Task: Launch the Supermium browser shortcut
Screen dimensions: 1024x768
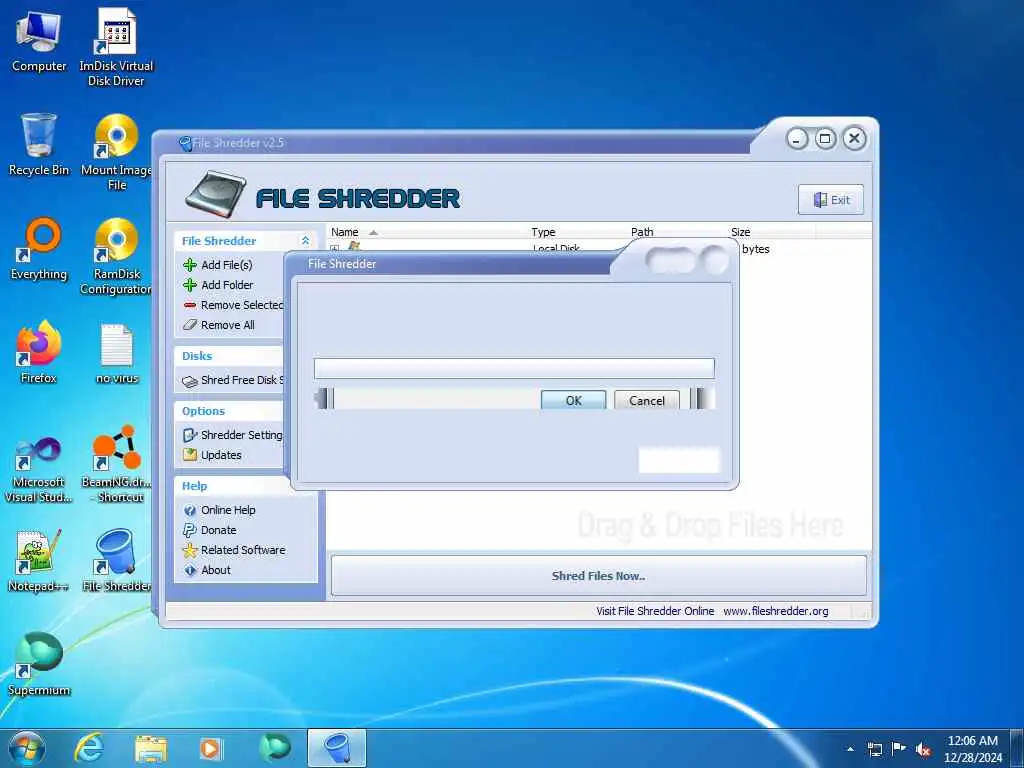Action: coord(39,664)
